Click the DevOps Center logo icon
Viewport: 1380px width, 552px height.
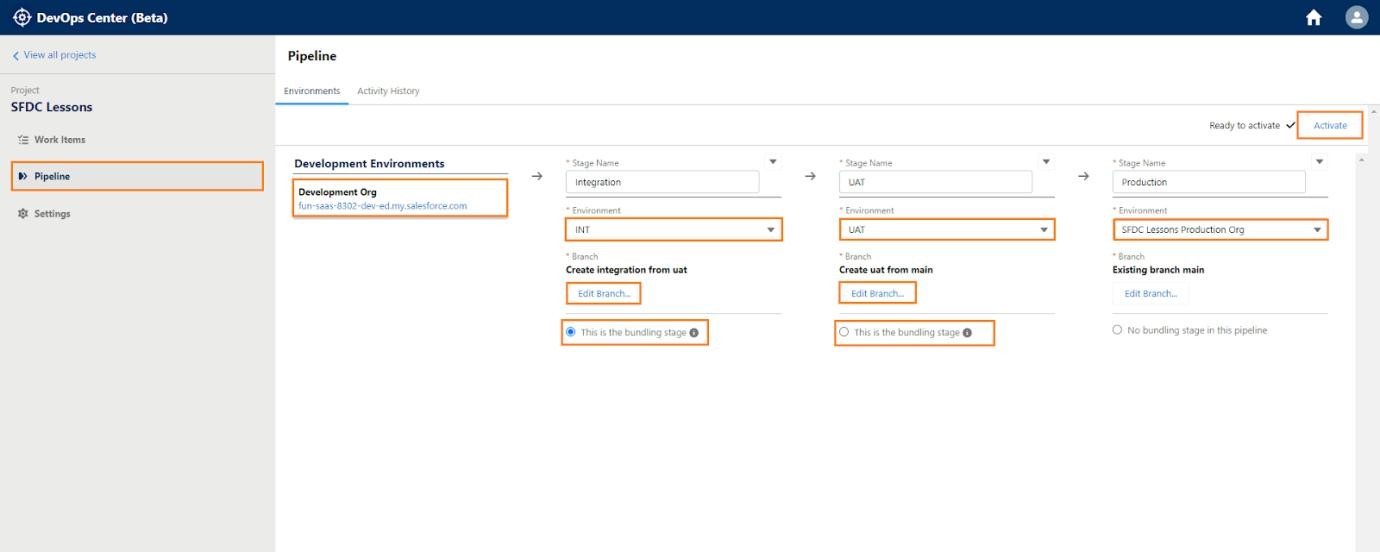pyautogui.click(x=21, y=17)
